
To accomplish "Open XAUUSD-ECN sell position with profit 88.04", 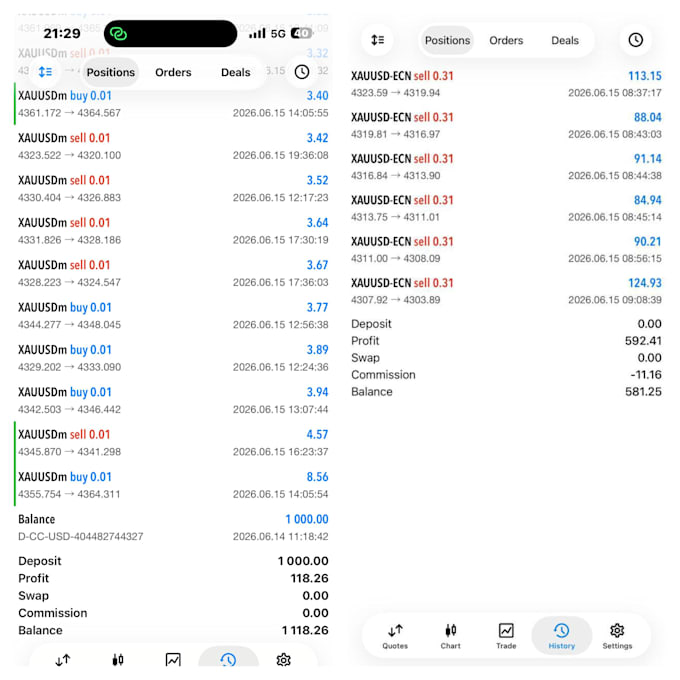I will coord(506,126).
